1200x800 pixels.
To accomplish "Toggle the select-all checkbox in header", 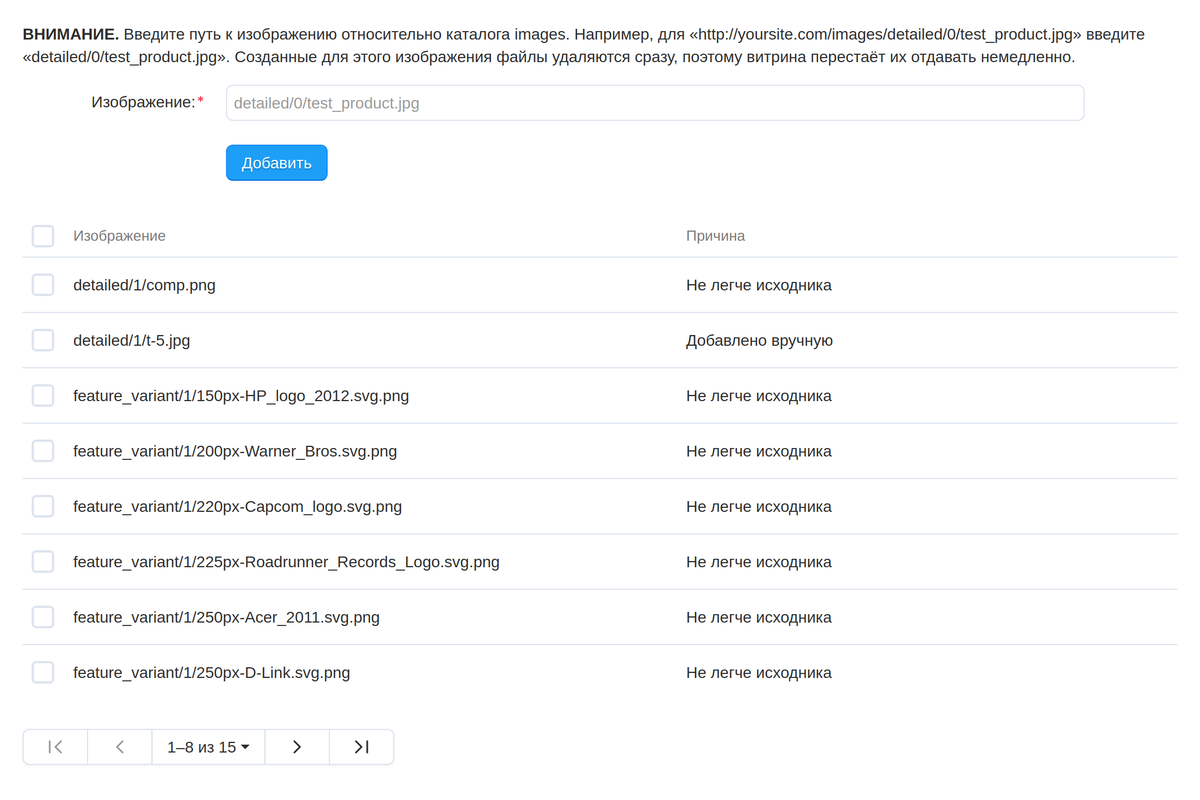I will point(43,236).
